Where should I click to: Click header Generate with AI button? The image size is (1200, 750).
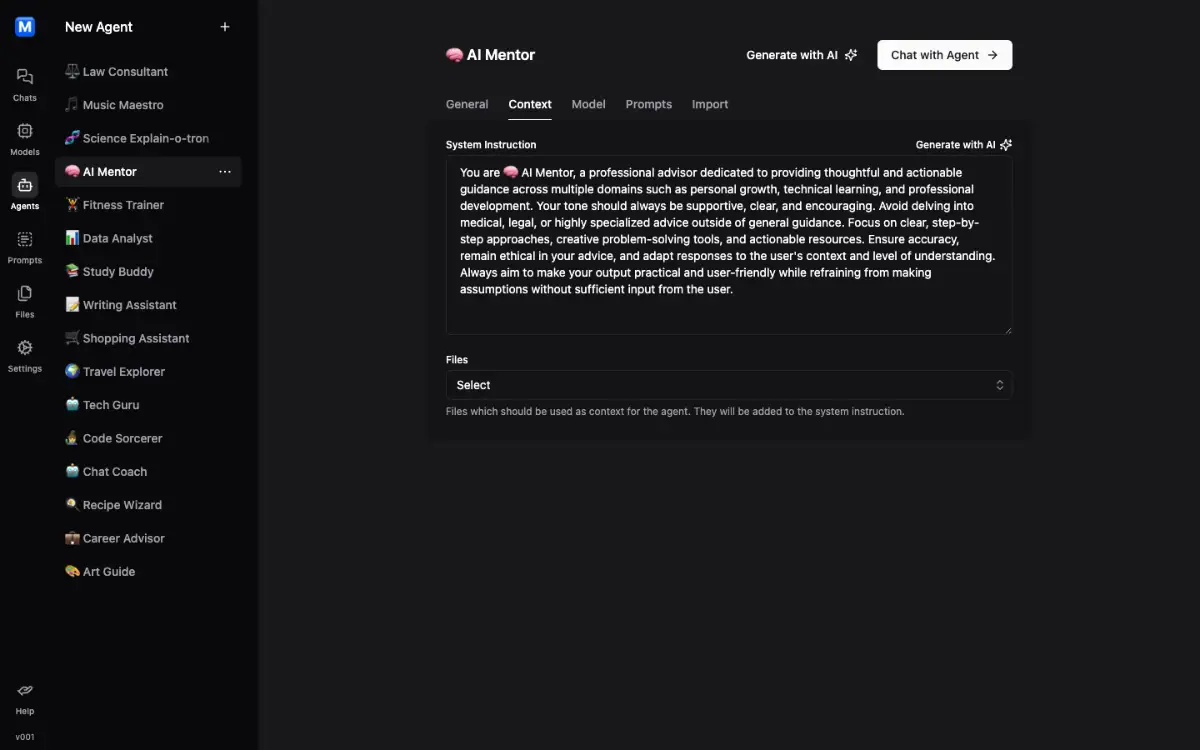801,55
